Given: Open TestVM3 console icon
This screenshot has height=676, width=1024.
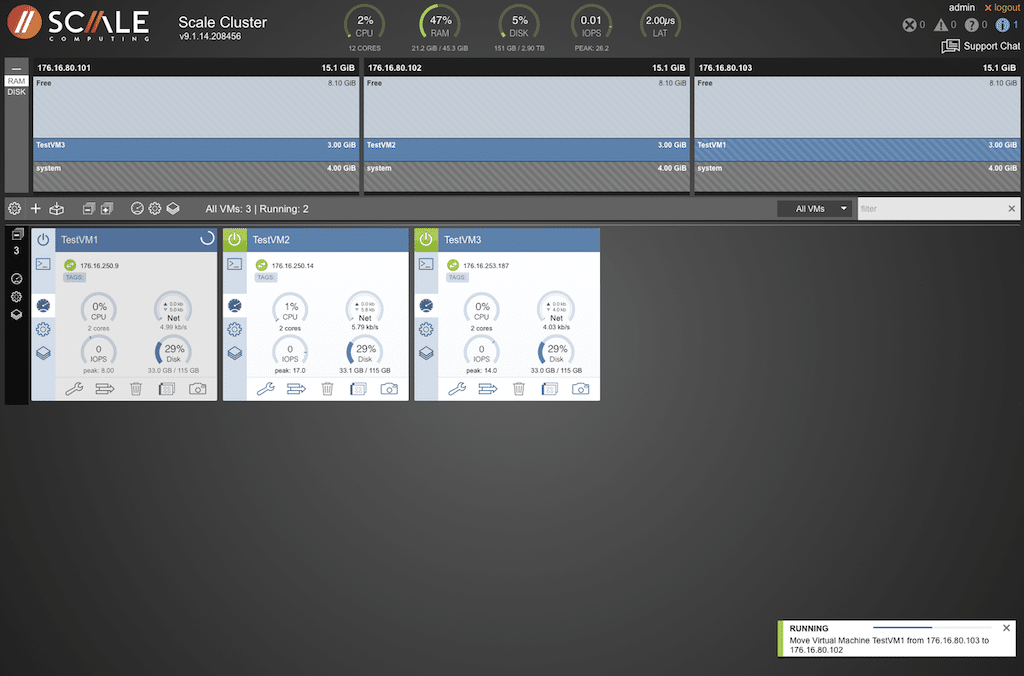Looking at the screenshot, I should [426, 265].
